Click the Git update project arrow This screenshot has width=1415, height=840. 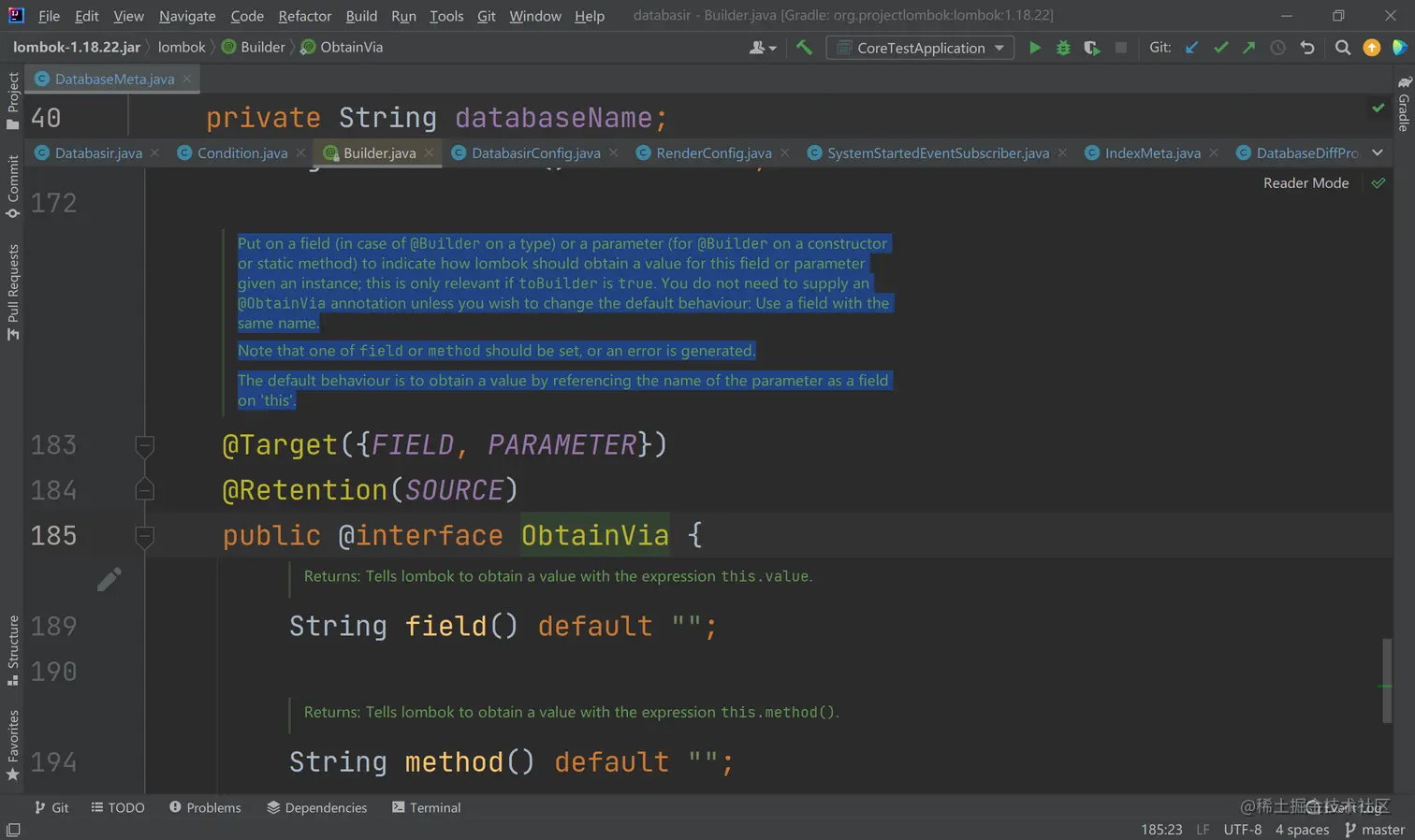[1191, 48]
